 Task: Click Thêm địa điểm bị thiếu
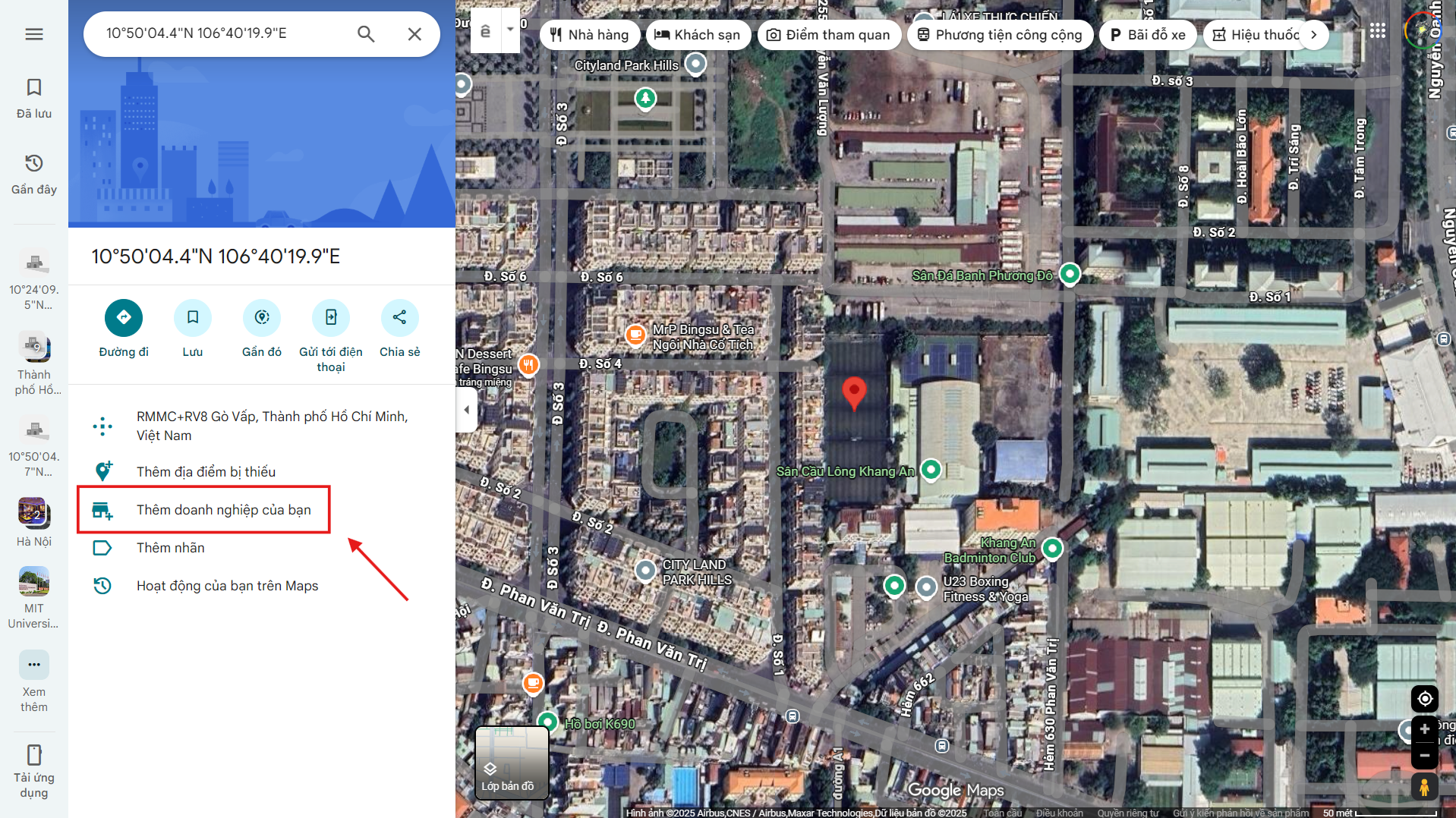(x=206, y=472)
